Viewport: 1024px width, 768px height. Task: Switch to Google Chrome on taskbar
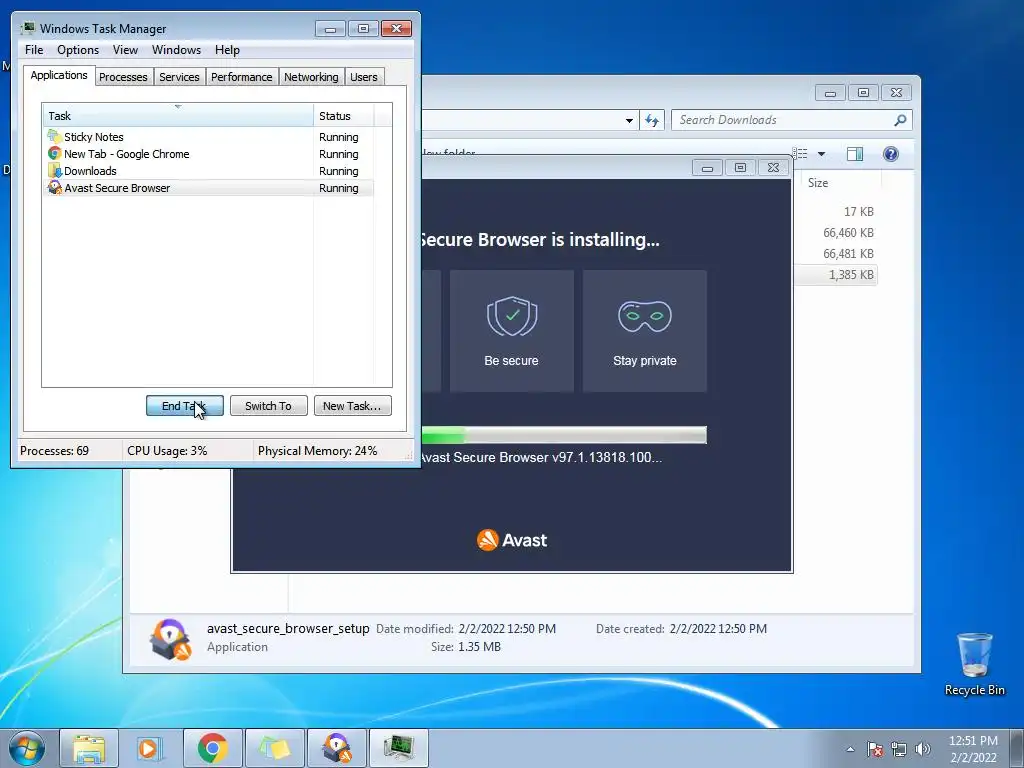click(212, 748)
